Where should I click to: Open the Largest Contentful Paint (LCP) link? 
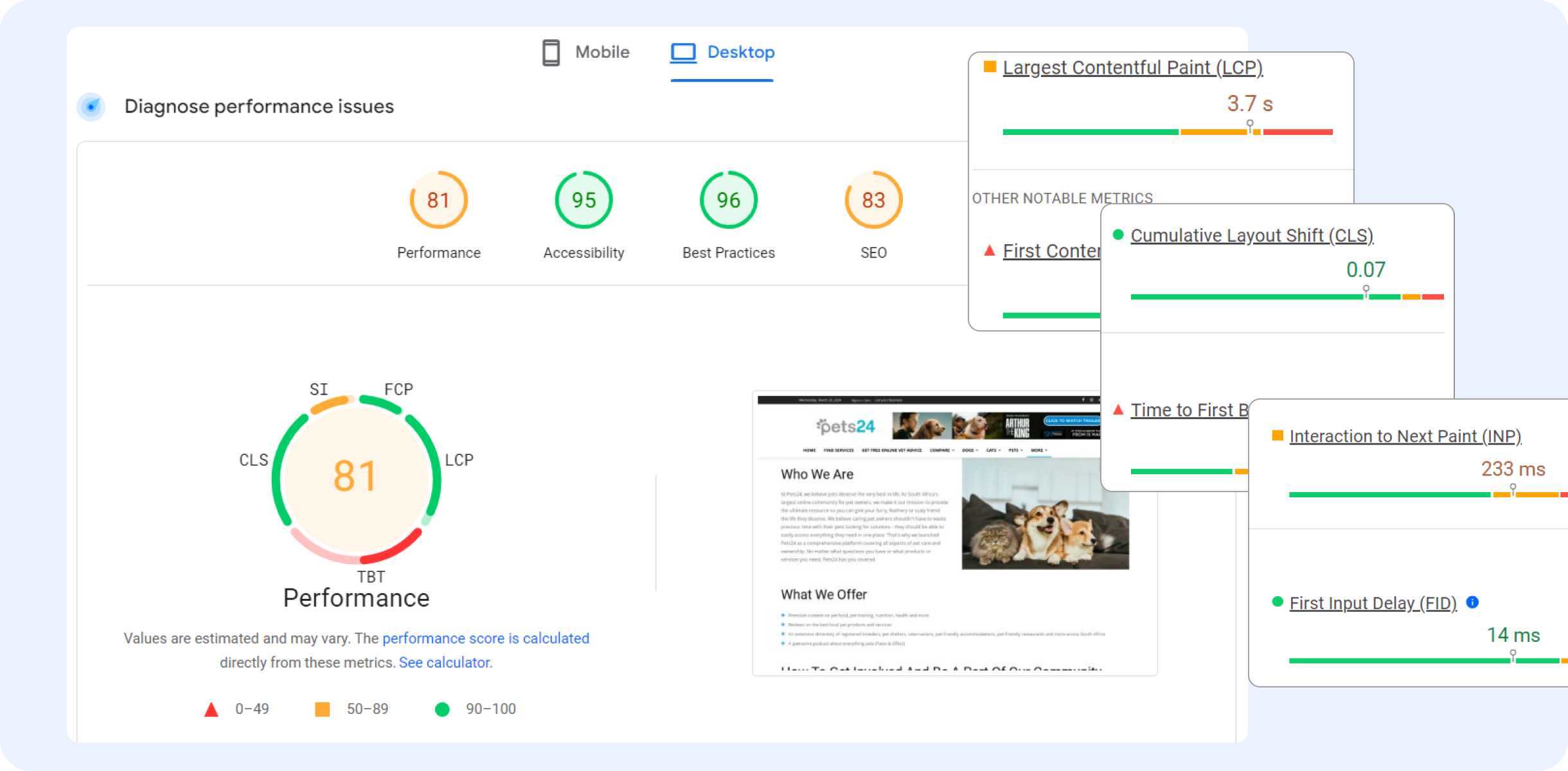pyautogui.click(x=1132, y=67)
